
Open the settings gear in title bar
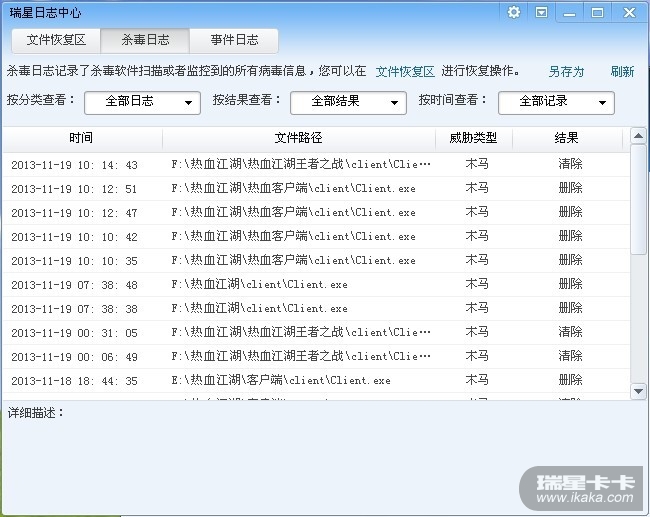514,12
